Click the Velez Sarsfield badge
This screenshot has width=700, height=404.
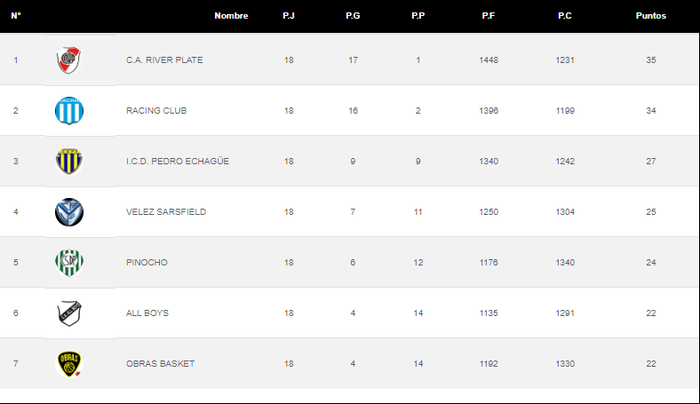69,212
